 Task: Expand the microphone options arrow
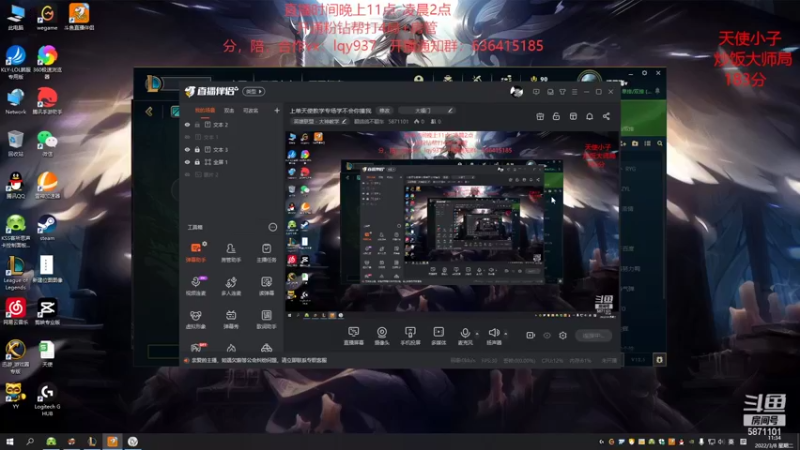(x=477, y=334)
